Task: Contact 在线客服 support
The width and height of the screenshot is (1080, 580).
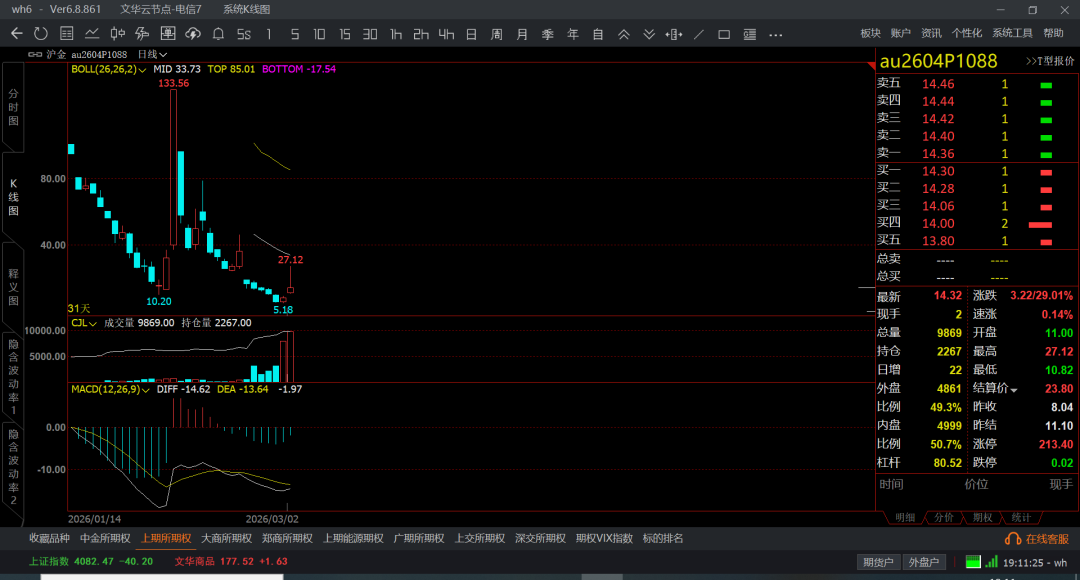Action: 1037,539
